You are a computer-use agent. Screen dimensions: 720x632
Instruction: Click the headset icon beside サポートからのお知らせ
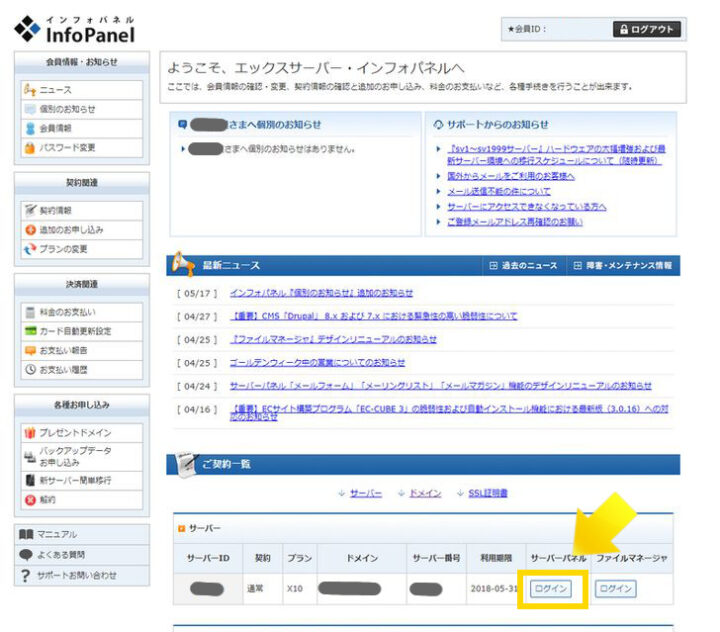439,124
